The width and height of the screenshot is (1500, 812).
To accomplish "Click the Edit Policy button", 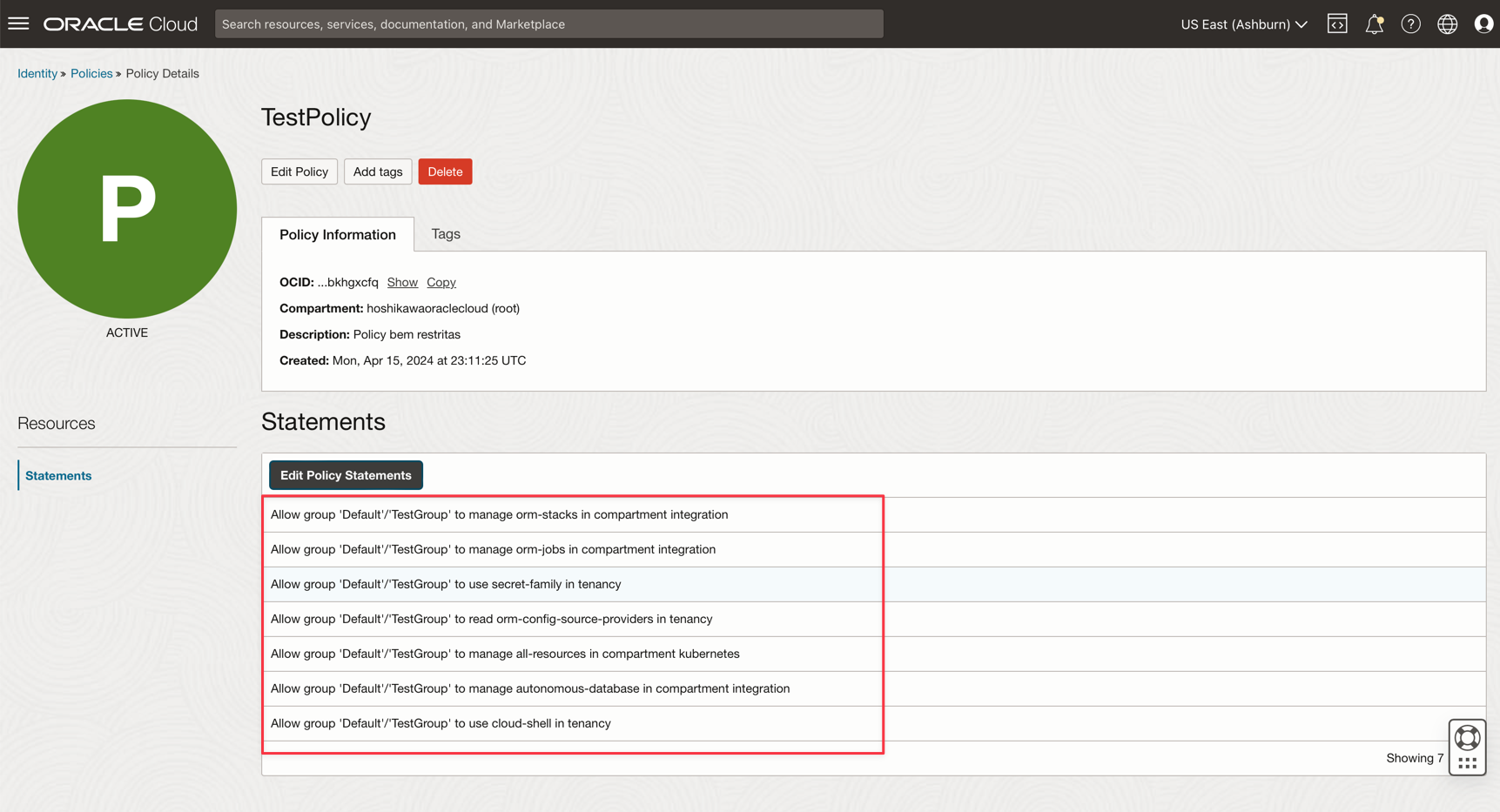I will (299, 171).
